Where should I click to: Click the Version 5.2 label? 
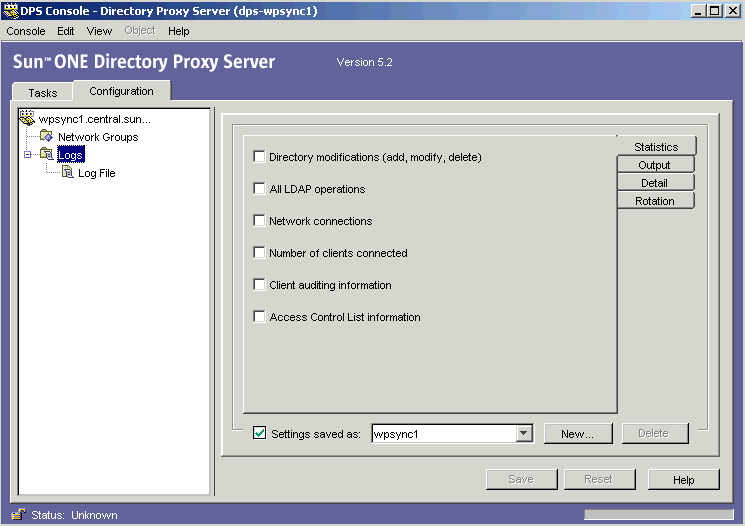(364, 62)
